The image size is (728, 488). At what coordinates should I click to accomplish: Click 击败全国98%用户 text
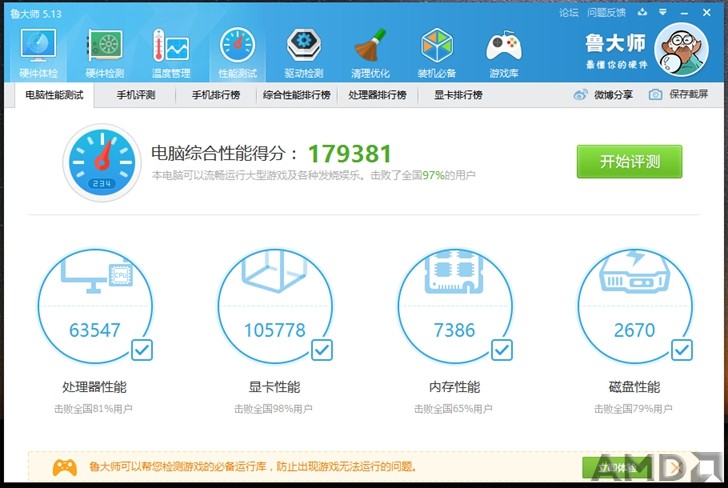[x=273, y=409]
